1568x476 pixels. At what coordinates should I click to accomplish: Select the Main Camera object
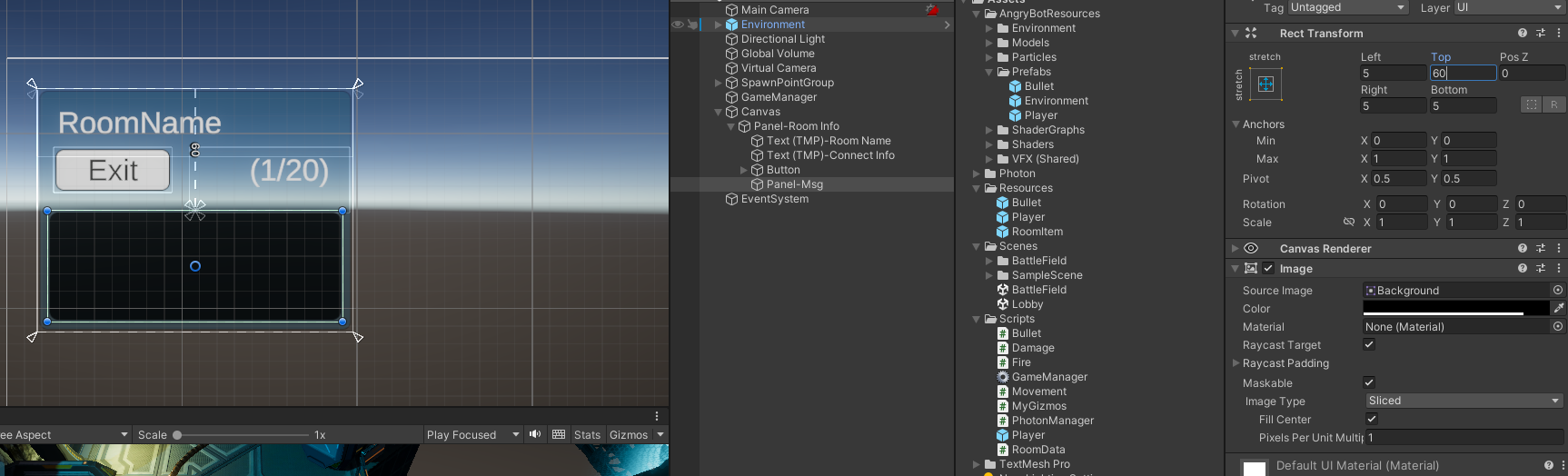point(767,10)
